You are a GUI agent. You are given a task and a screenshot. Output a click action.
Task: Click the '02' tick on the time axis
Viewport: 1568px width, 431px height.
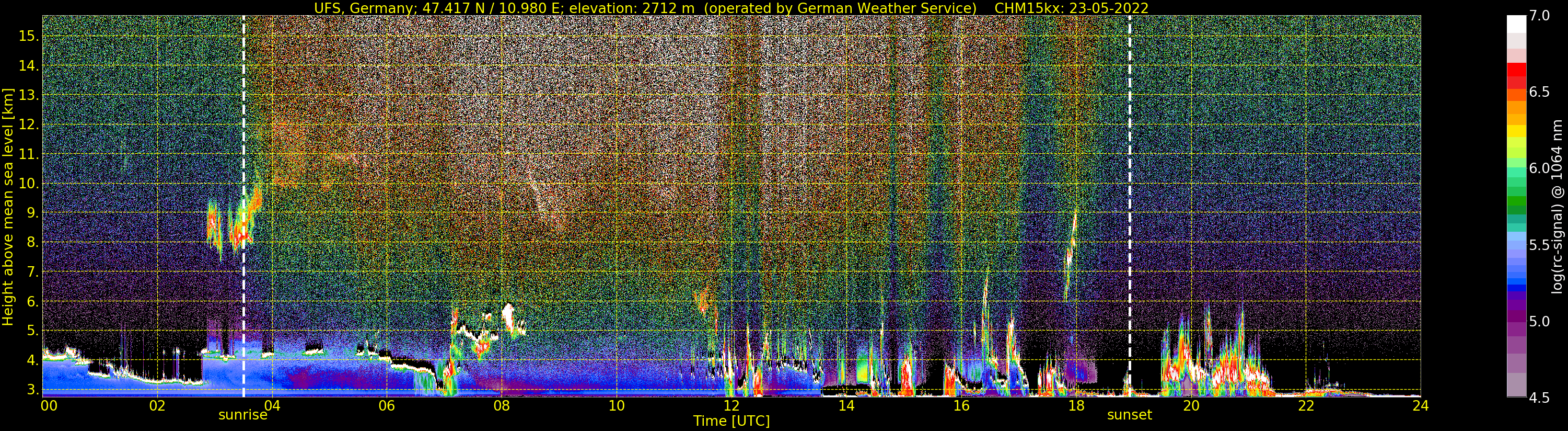[x=157, y=405]
